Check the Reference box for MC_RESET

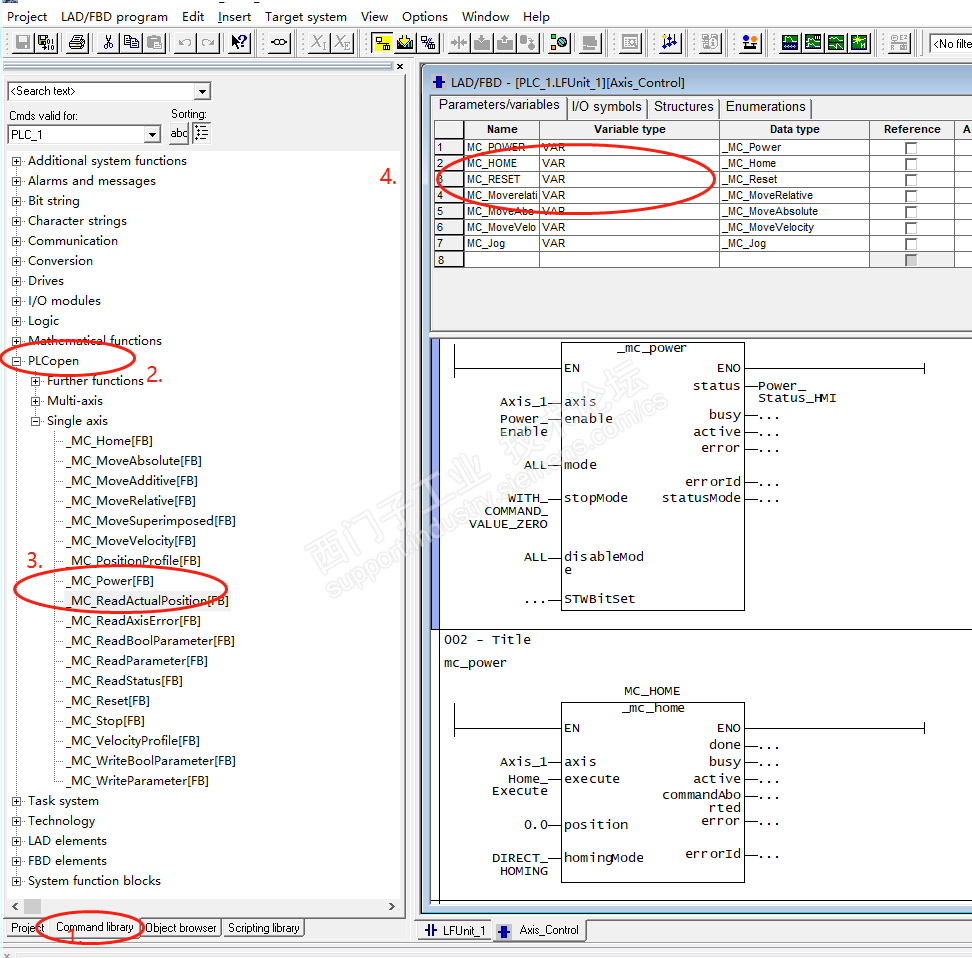pos(911,180)
